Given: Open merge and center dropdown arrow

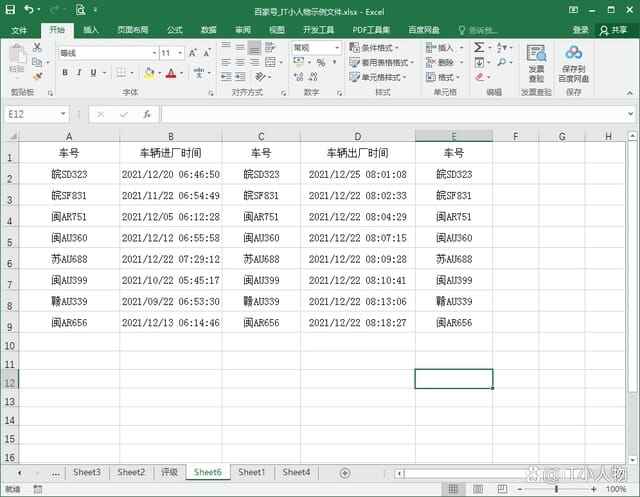Looking at the screenshot, I should [x=281, y=62].
